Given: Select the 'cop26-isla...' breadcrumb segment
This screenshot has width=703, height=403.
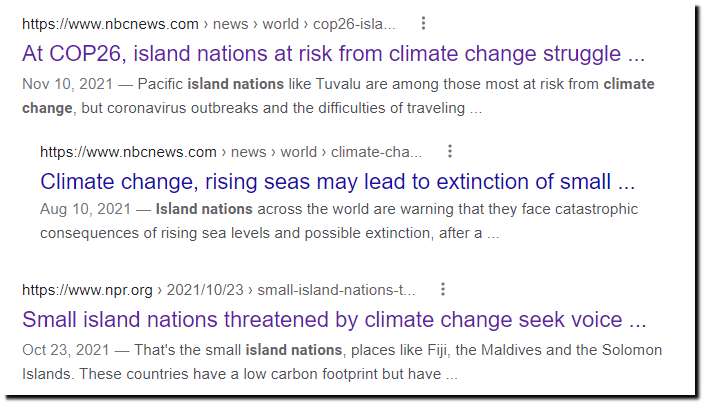Looking at the screenshot, I should [354, 24].
